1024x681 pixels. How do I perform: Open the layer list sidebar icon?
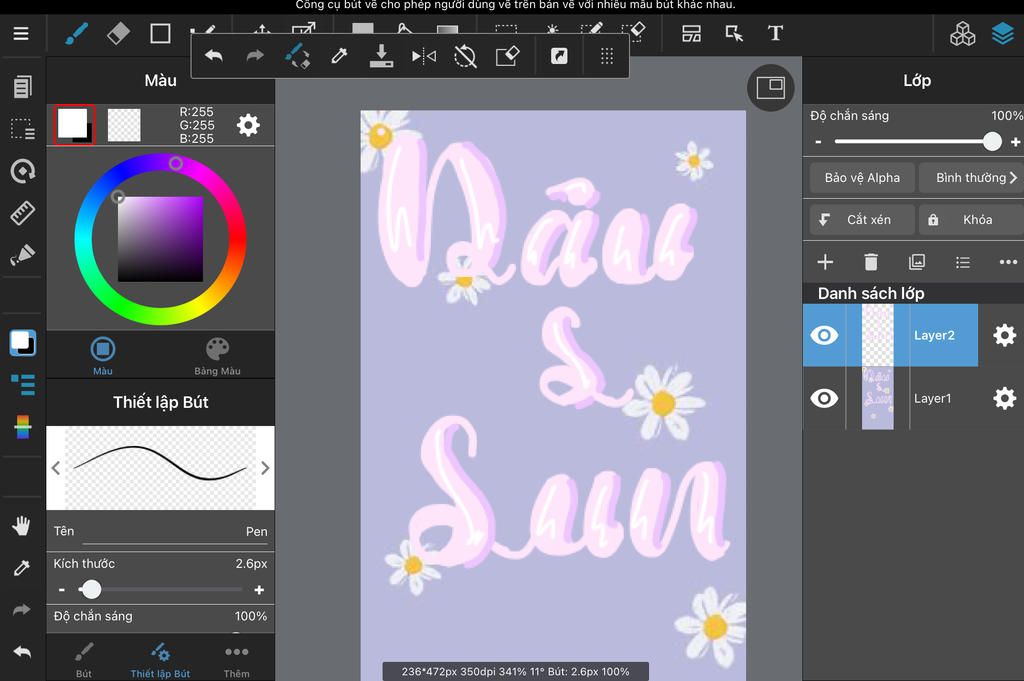[23, 385]
